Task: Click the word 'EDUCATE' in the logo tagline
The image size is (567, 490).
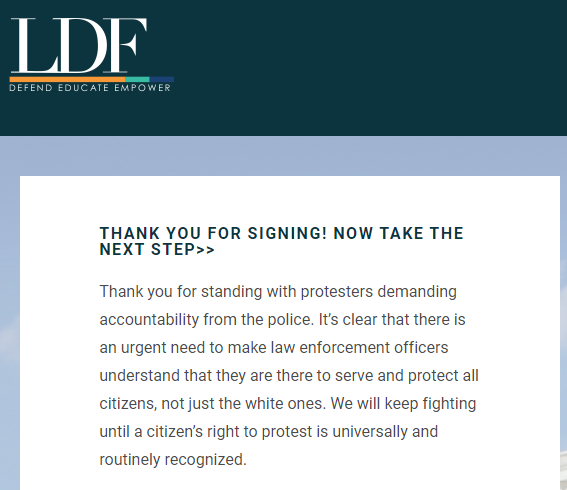Action: click(x=84, y=88)
